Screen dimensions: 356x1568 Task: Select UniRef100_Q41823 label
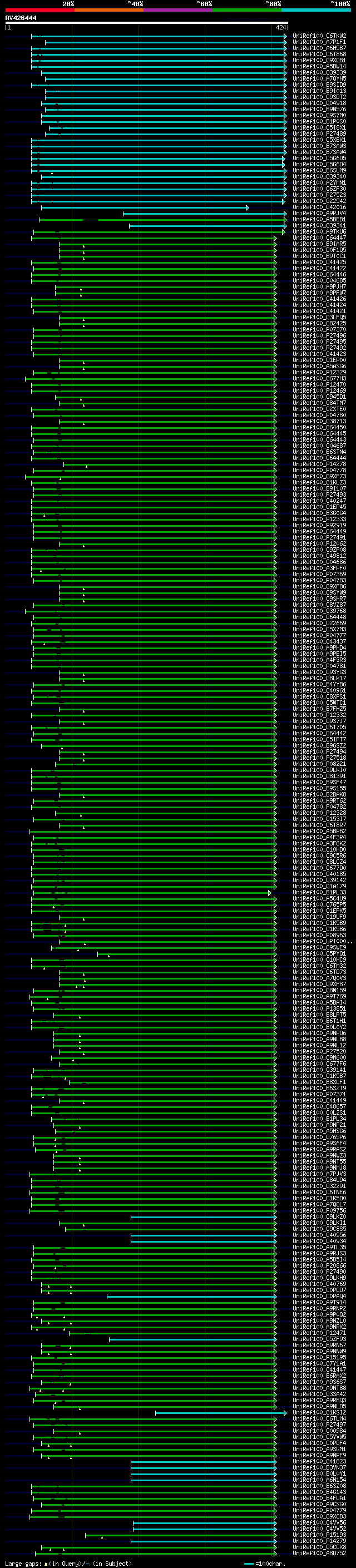coord(319,1461)
